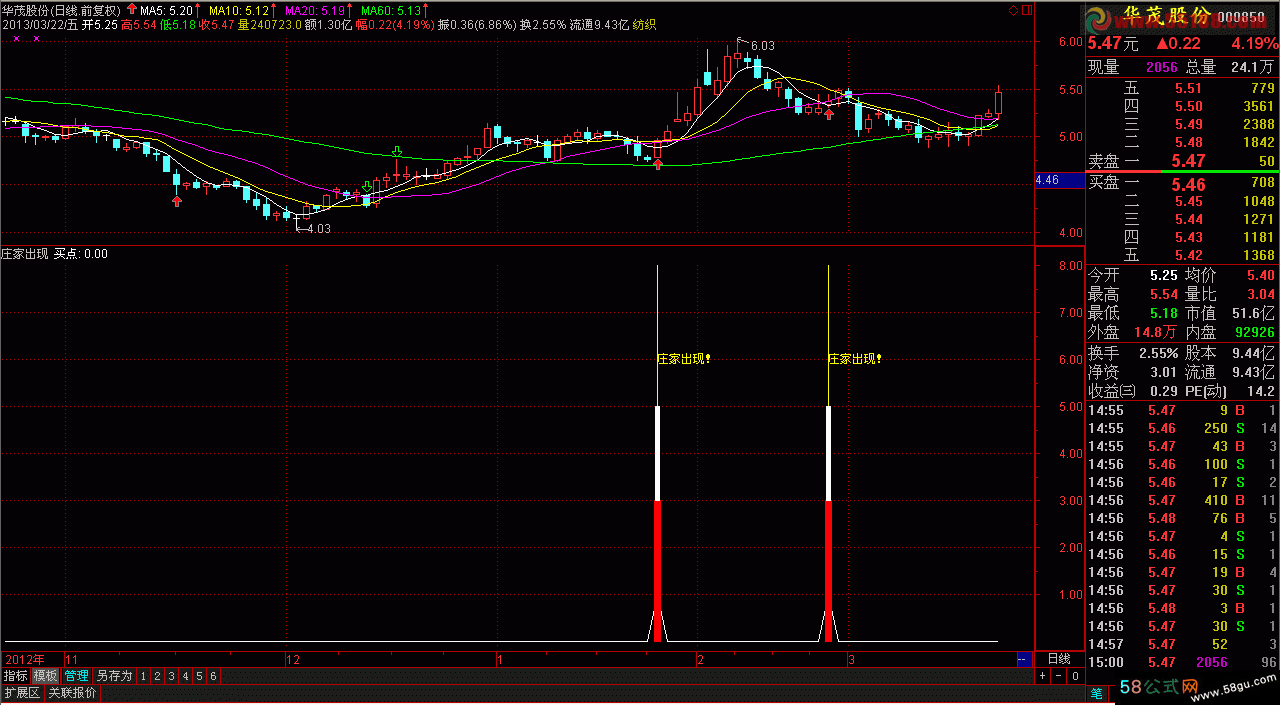Select the 模板 tab
Screen dimensions: 1280x705
(x=46, y=677)
